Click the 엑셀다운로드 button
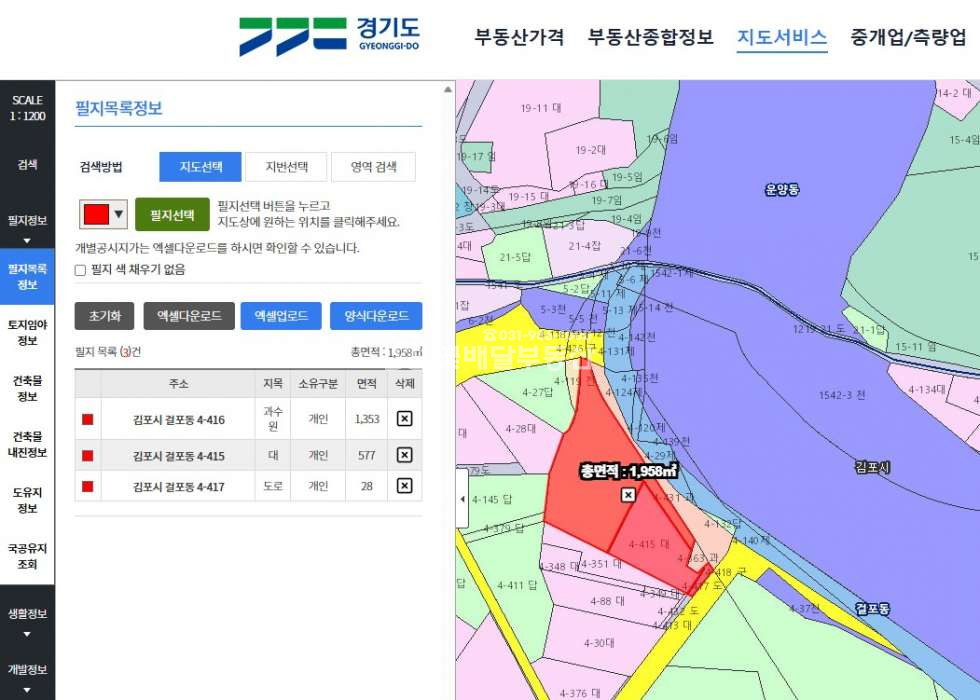 (189, 316)
